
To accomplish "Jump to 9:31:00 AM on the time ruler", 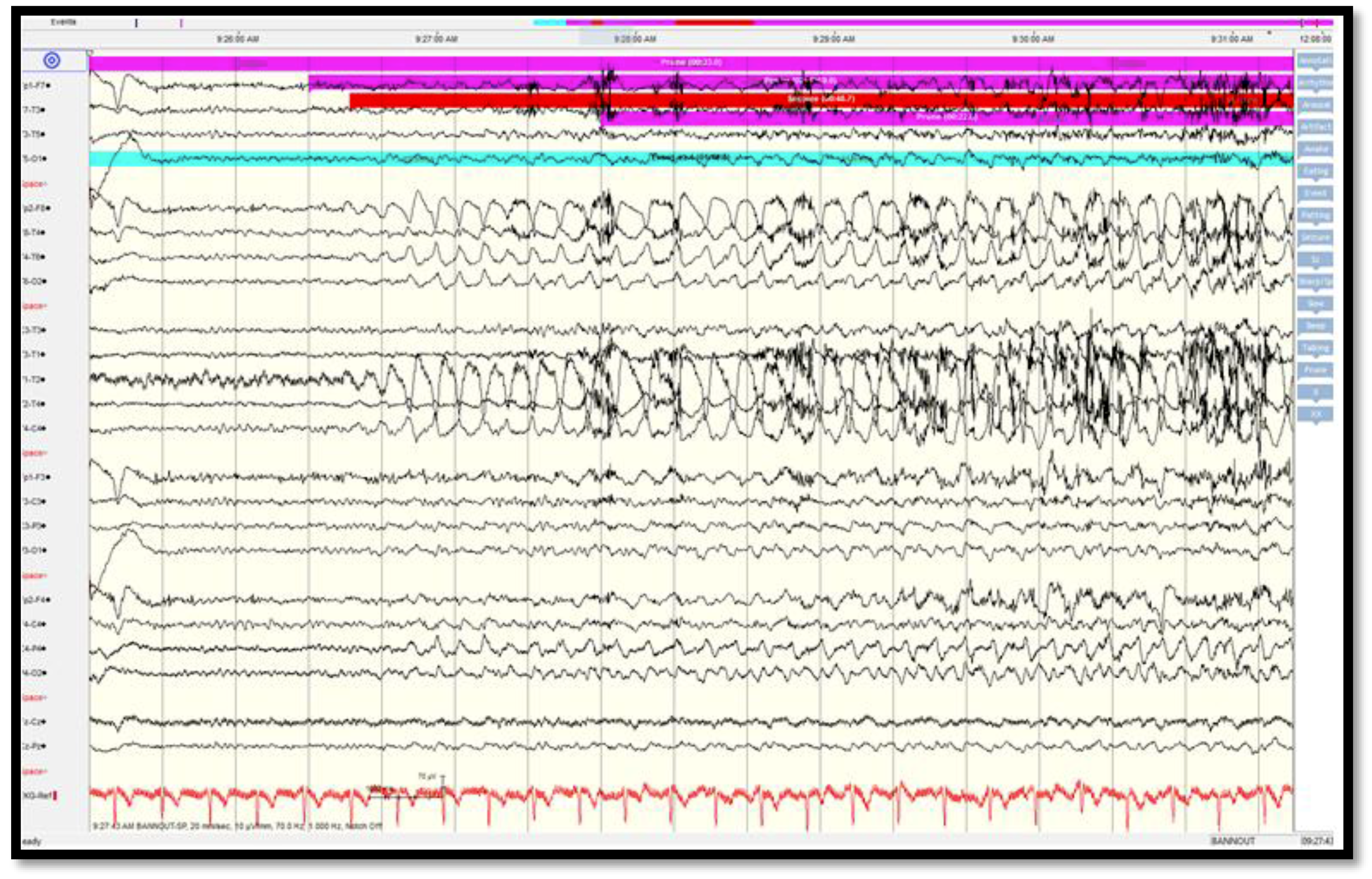I will click(1232, 39).
